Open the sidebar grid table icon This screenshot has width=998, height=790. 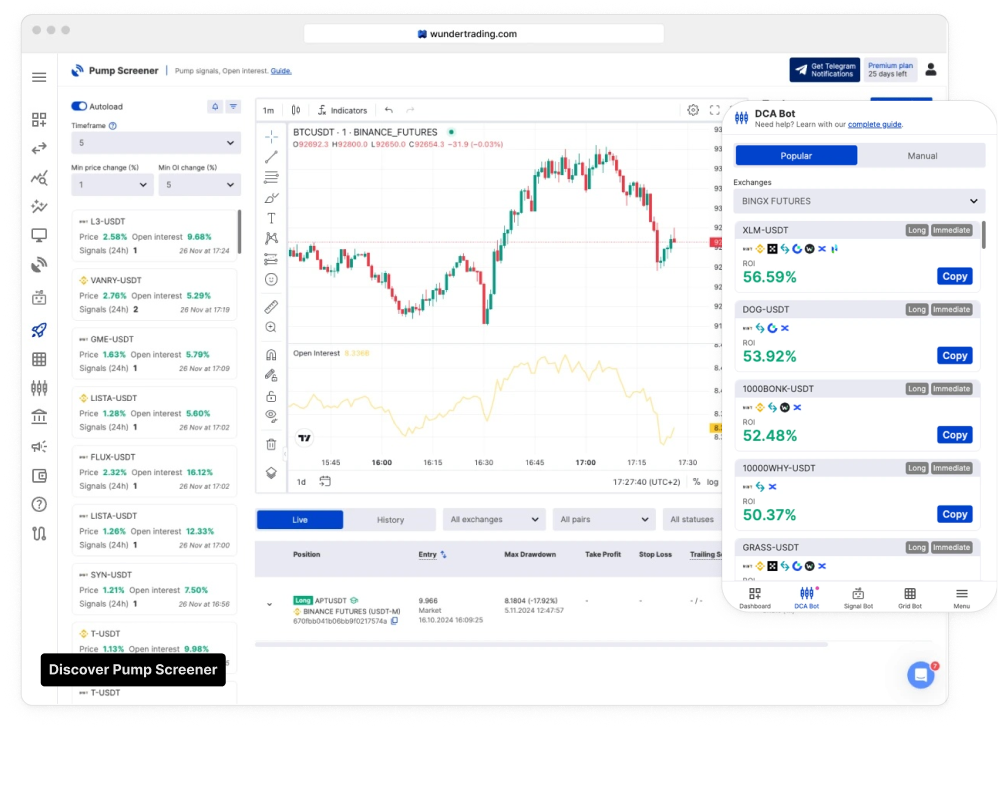point(39,359)
